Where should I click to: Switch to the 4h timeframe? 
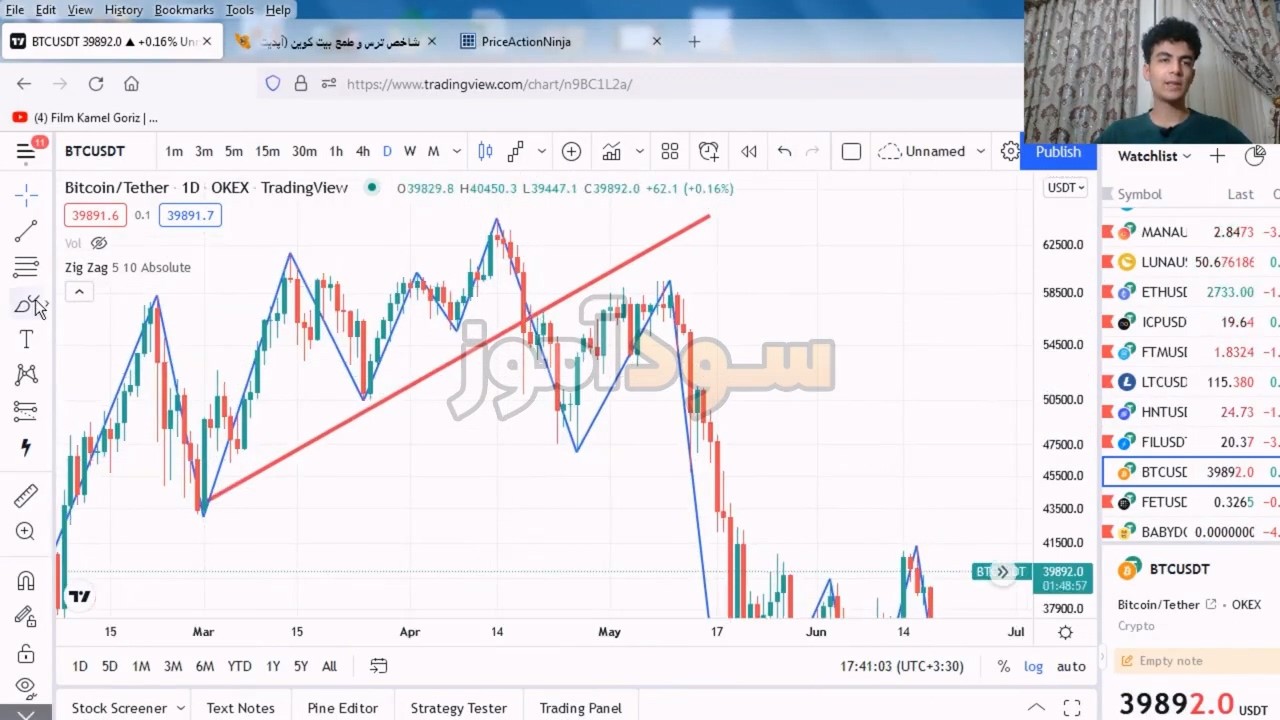click(x=363, y=152)
